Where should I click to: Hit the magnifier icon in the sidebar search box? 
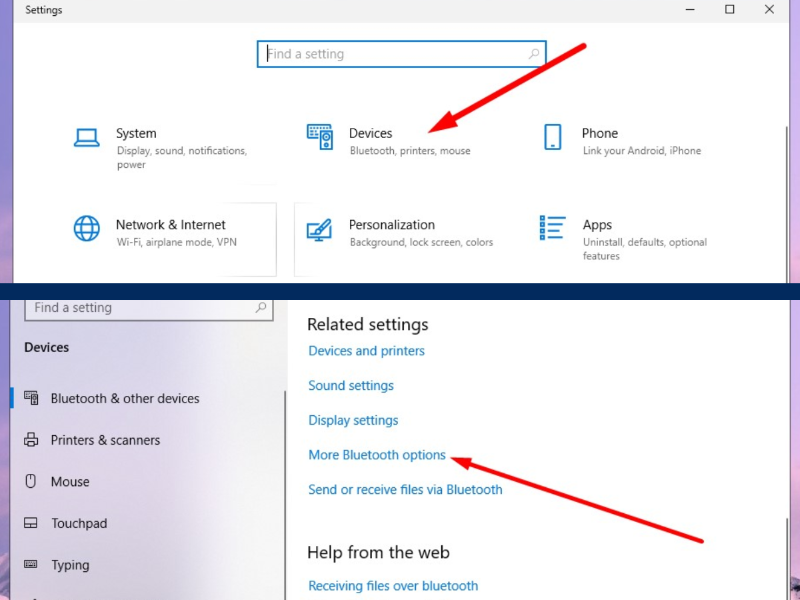pos(261,308)
